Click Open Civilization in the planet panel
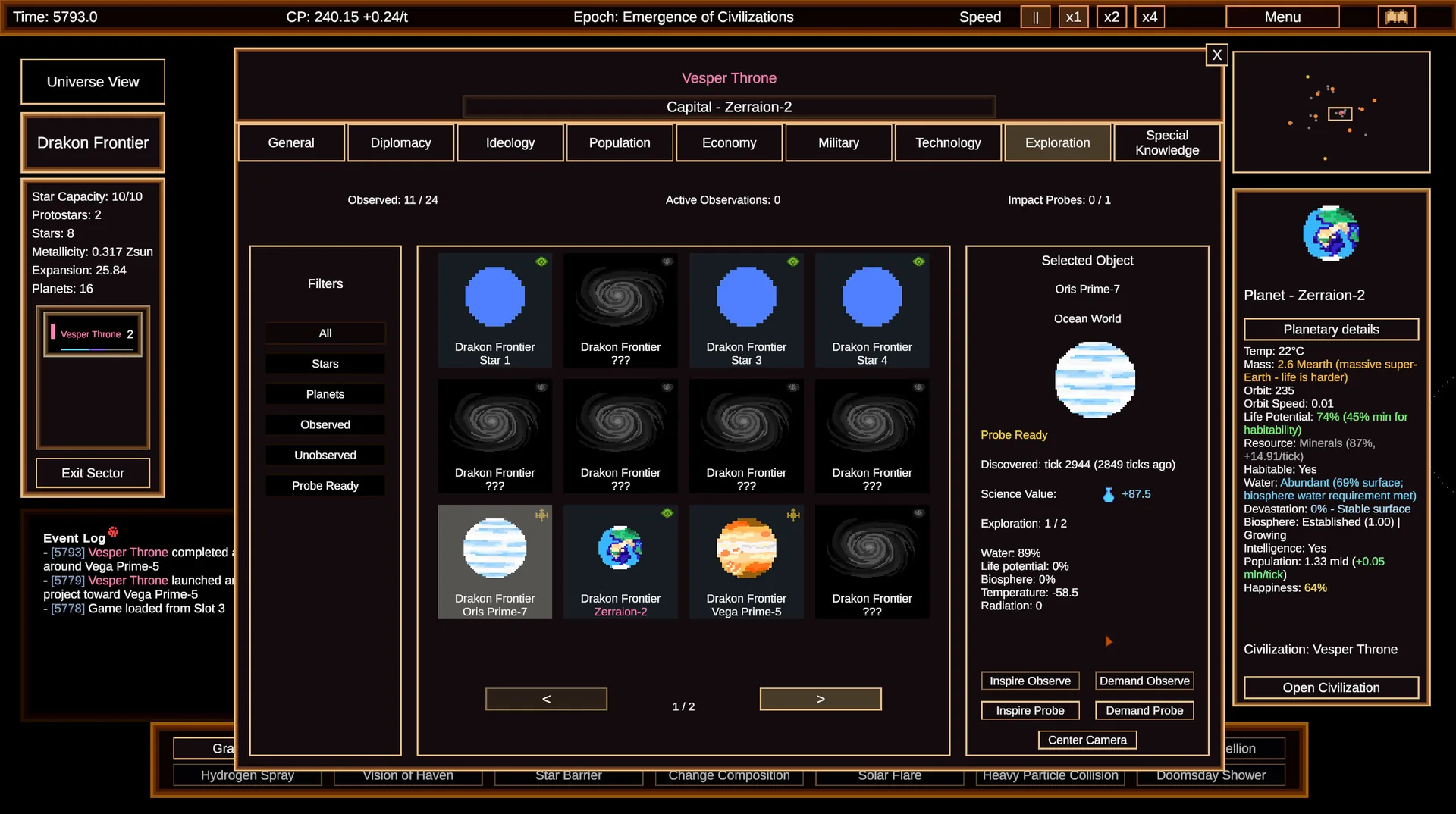The height and width of the screenshot is (814, 1456). point(1331,687)
